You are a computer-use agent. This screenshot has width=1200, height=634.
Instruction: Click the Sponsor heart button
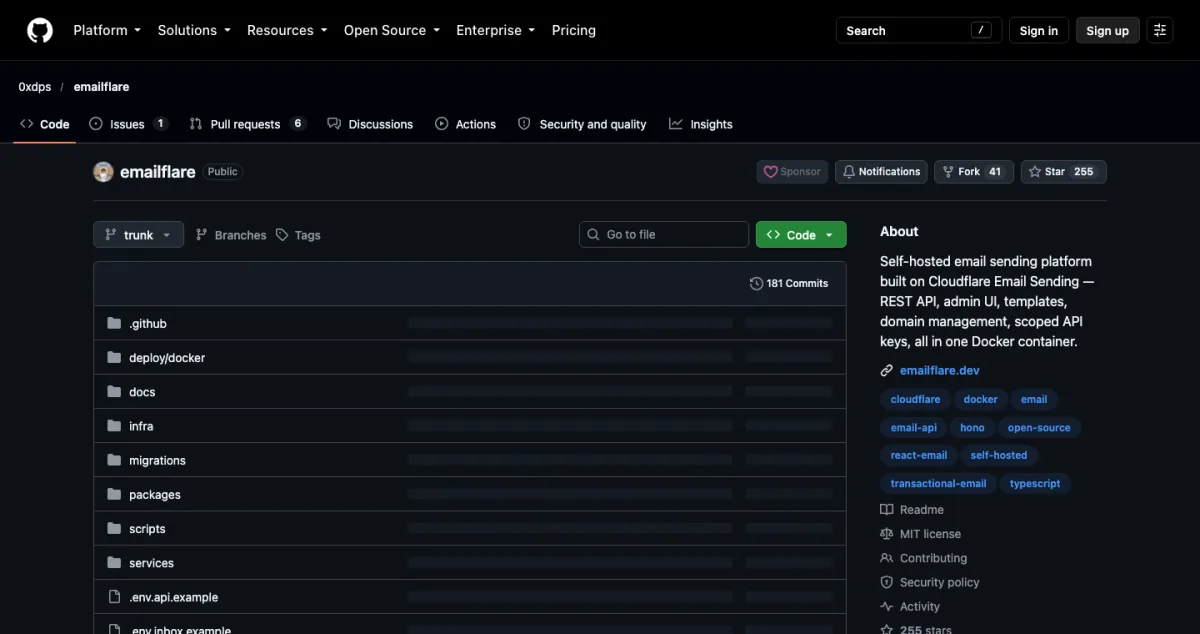pyautogui.click(x=792, y=172)
